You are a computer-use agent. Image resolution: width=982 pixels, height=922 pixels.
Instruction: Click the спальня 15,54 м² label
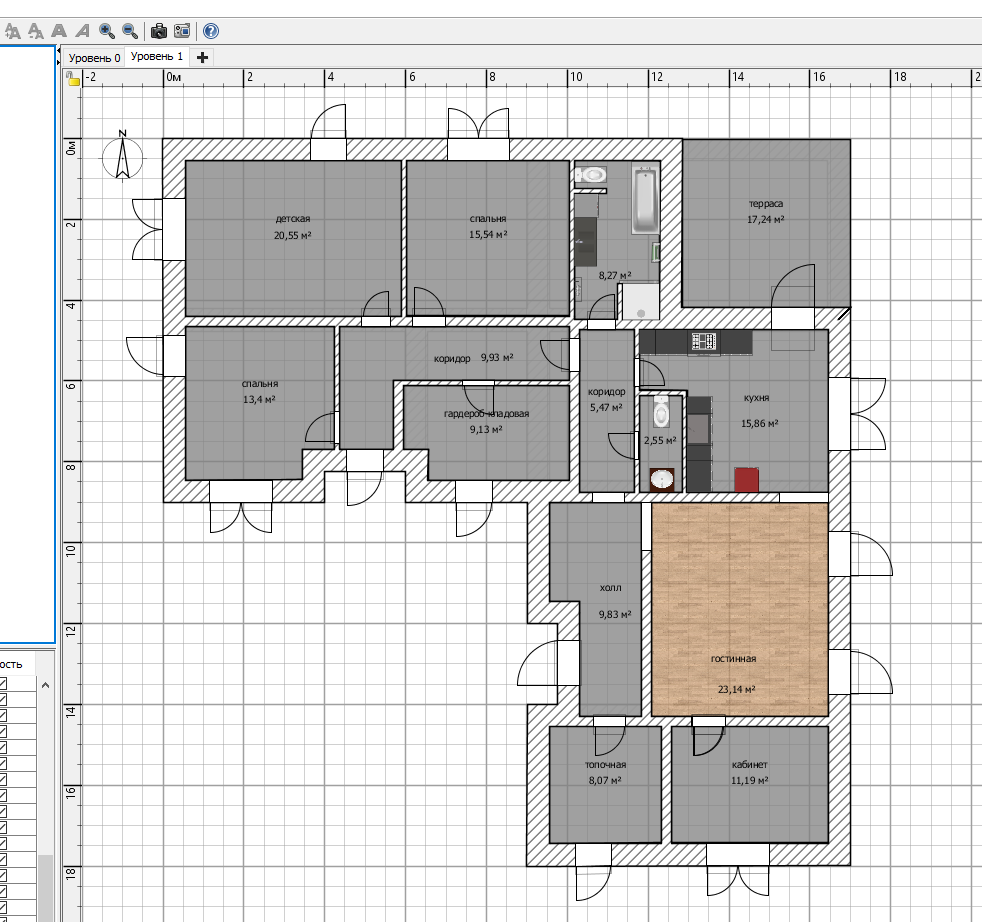coord(488,226)
